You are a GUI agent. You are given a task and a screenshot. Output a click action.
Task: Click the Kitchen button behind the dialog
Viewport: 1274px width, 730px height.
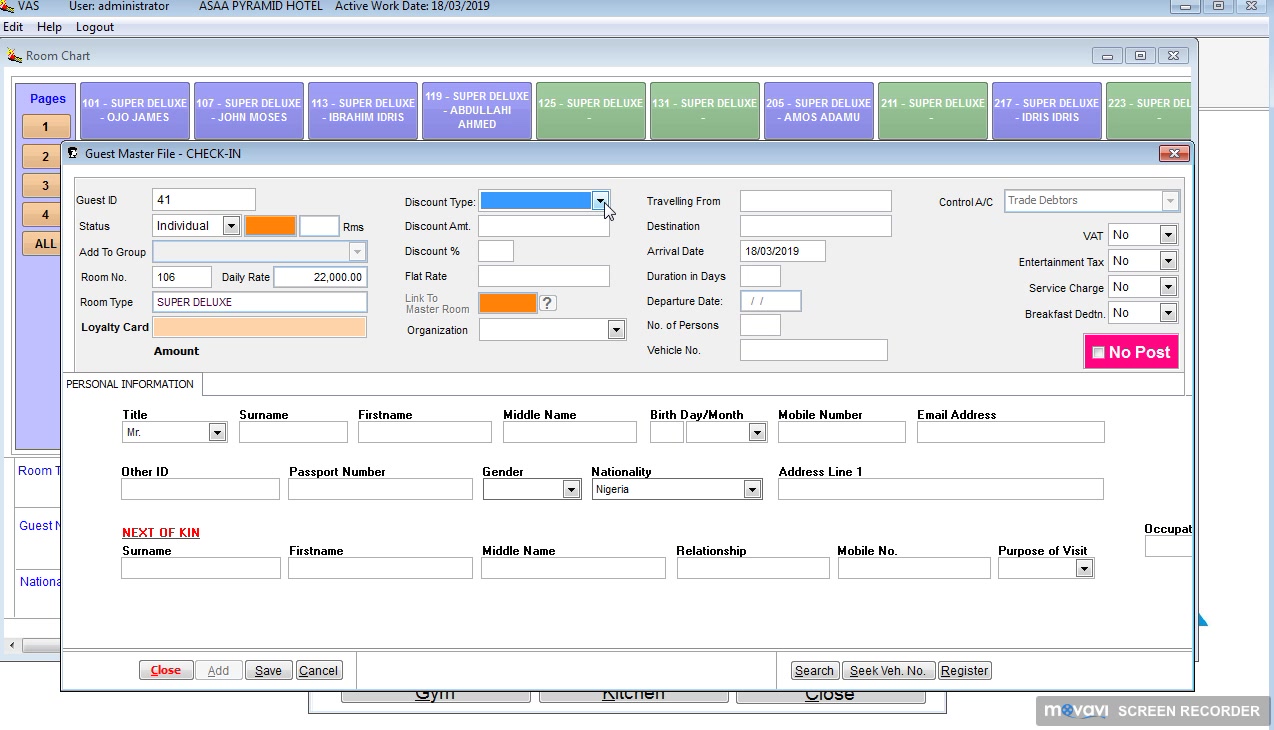coord(633,695)
